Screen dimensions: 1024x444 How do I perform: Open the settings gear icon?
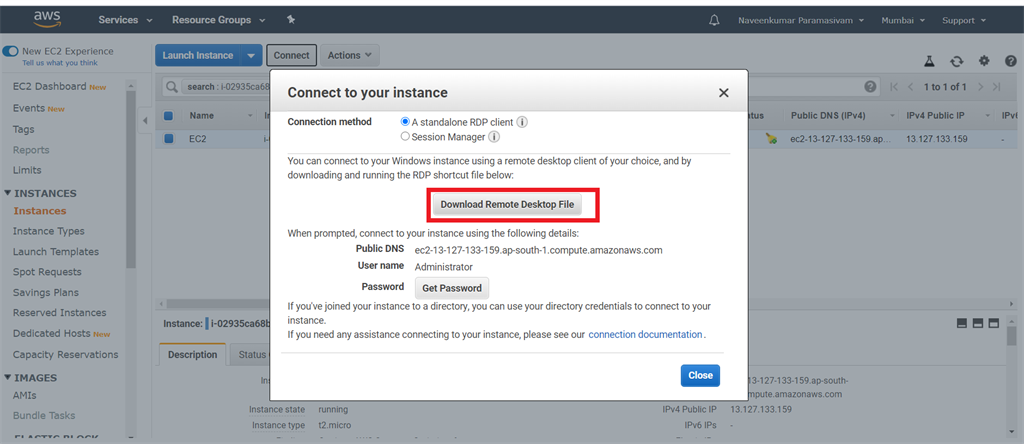pyautogui.click(x=984, y=61)
